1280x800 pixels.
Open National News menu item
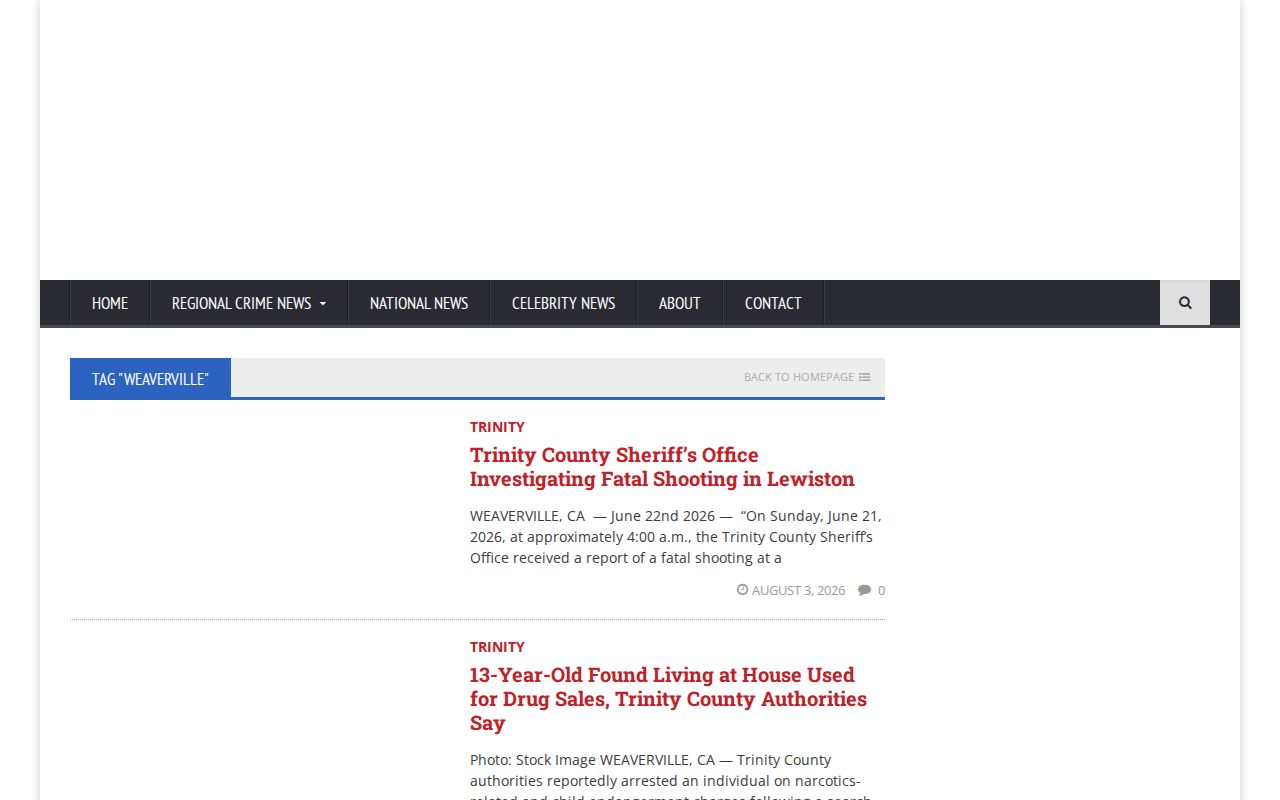click(419, 303)
